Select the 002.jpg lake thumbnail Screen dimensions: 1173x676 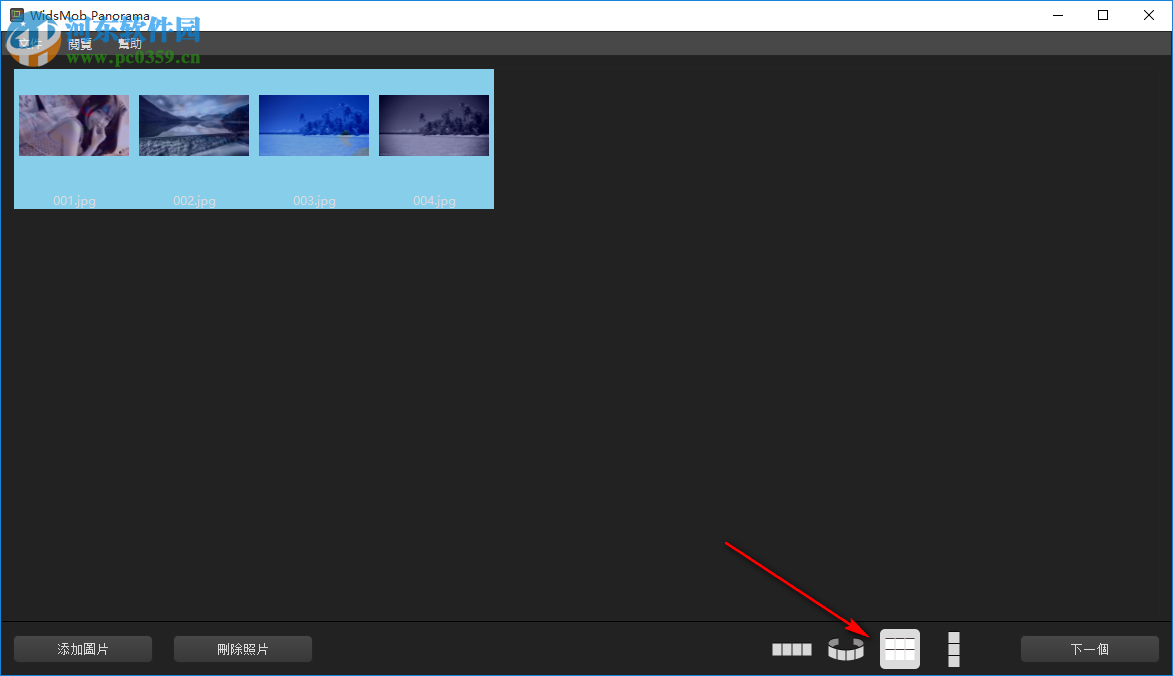(193, 125)
